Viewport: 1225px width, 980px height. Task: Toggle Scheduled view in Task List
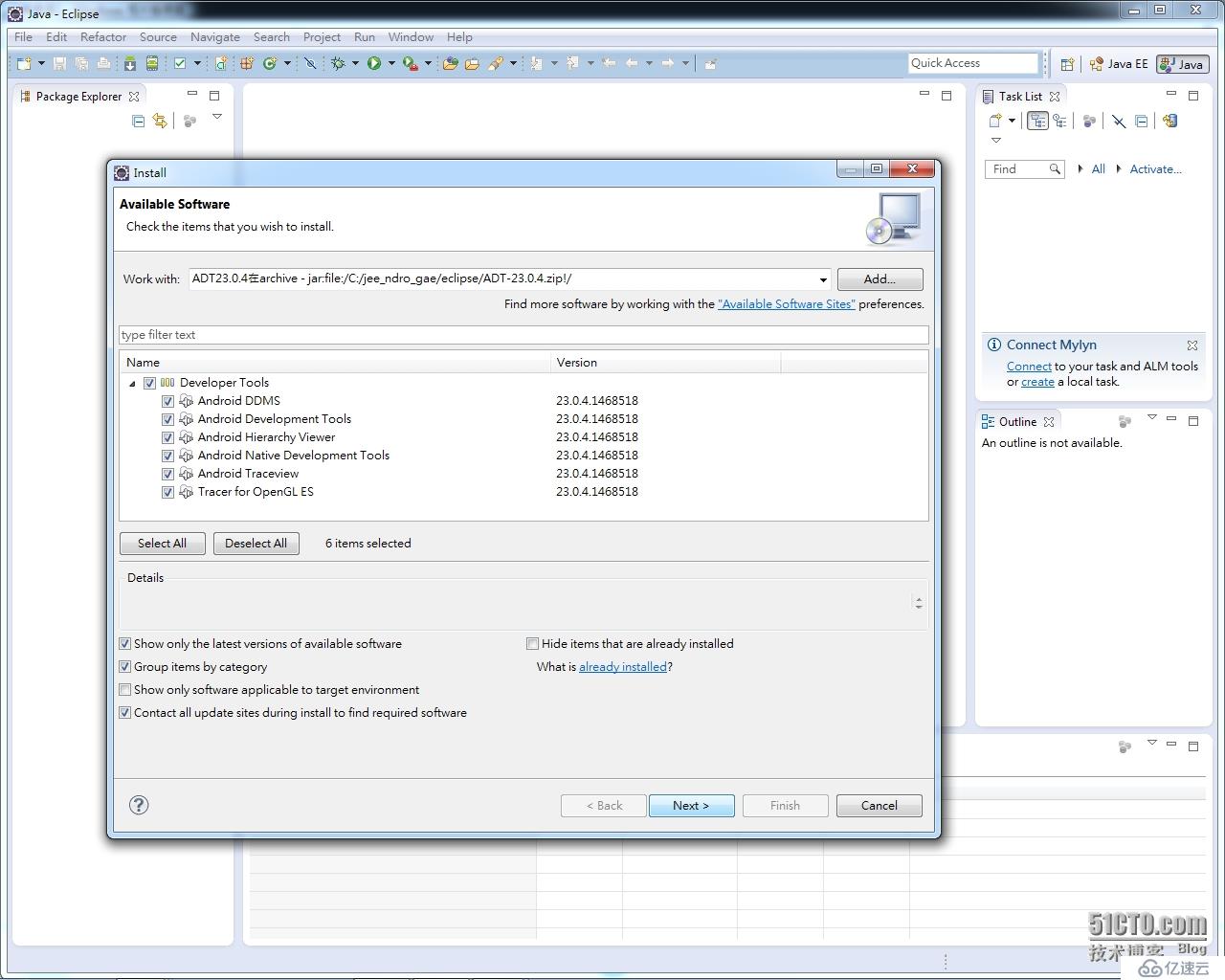click(1059, 121)
